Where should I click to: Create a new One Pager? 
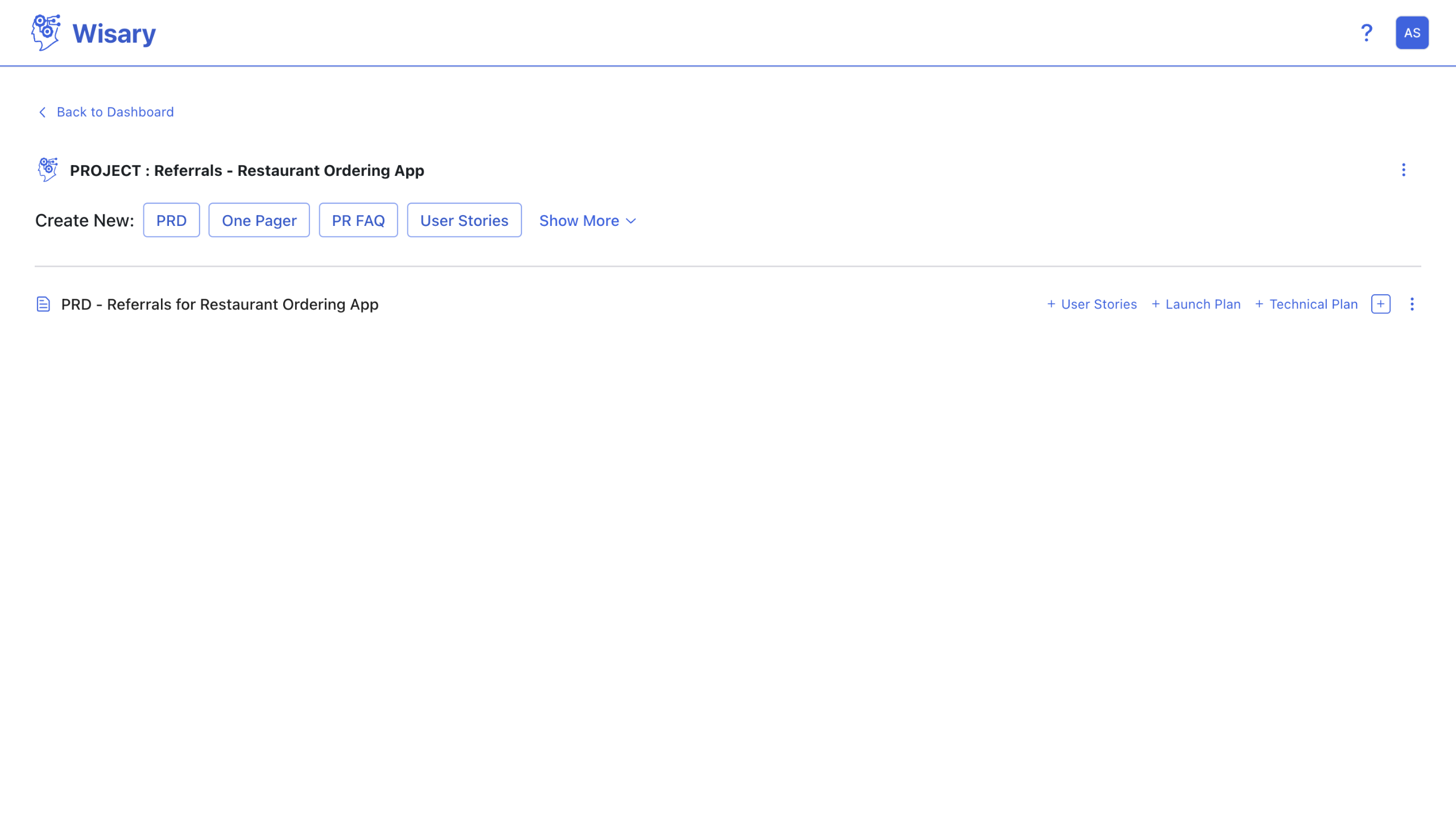pos(259,221)
